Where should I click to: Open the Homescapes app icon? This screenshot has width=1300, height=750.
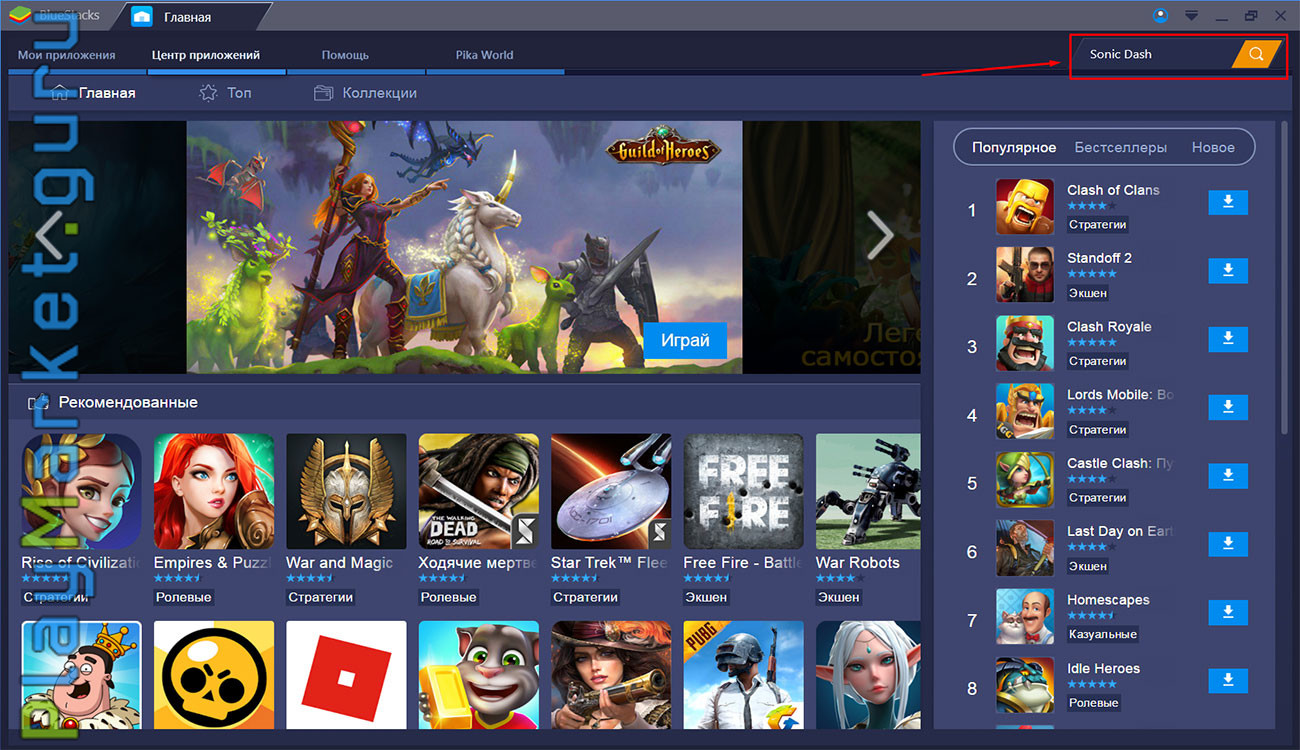1025,617
